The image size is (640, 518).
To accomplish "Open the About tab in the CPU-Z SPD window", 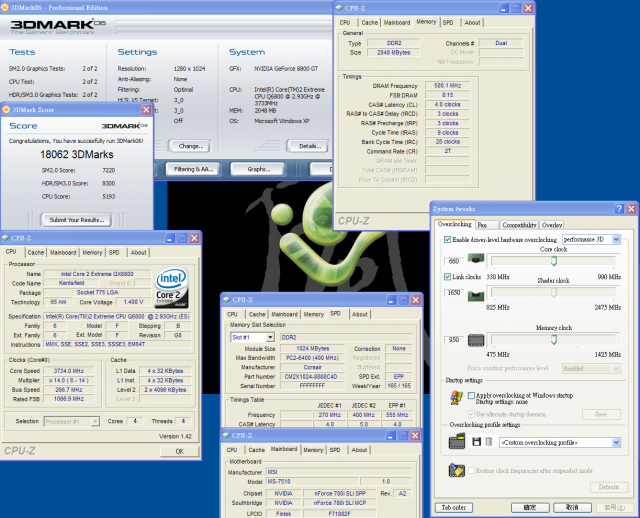I will (360, 314).
